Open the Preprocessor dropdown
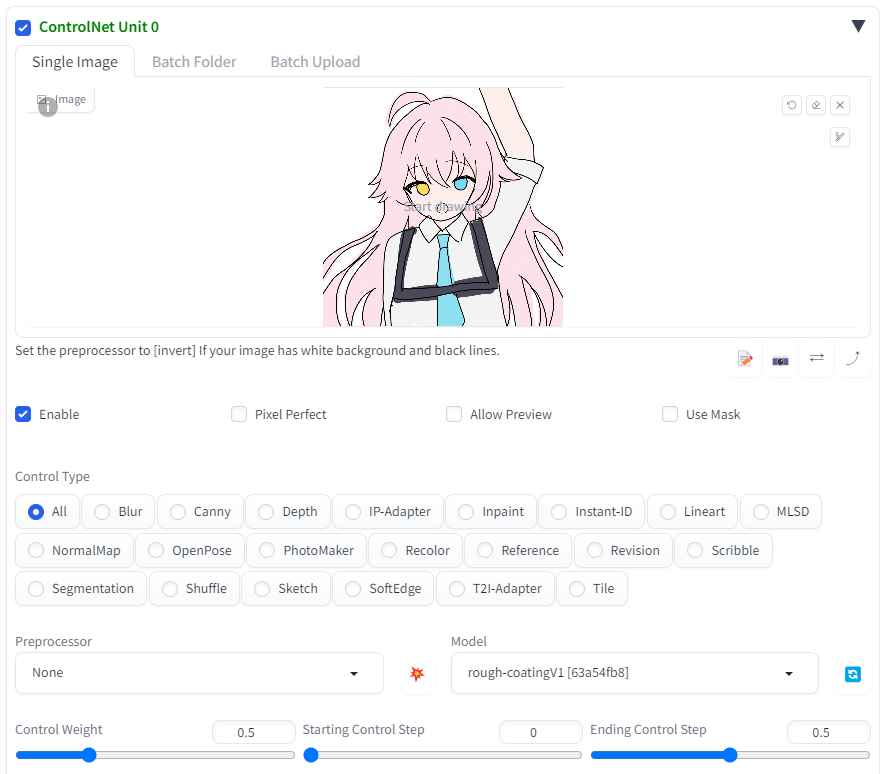 [199, 673]
